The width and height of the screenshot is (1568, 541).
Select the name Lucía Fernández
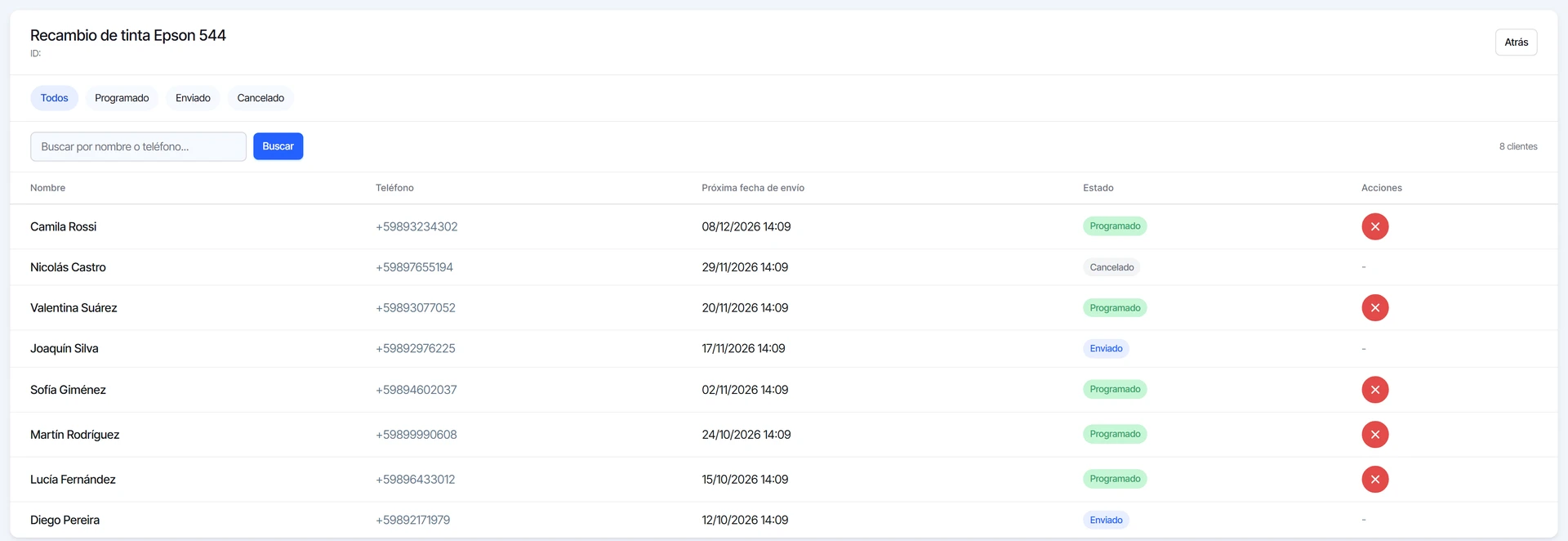(73, 480)
